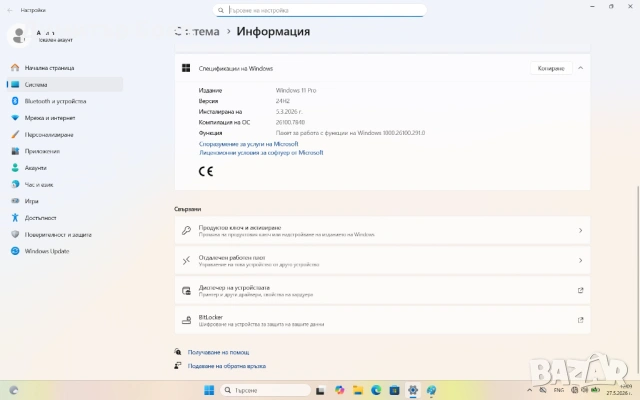Open BitLocker drive encryption entry
The image size is (640, 400).
[x=382, y=320]
